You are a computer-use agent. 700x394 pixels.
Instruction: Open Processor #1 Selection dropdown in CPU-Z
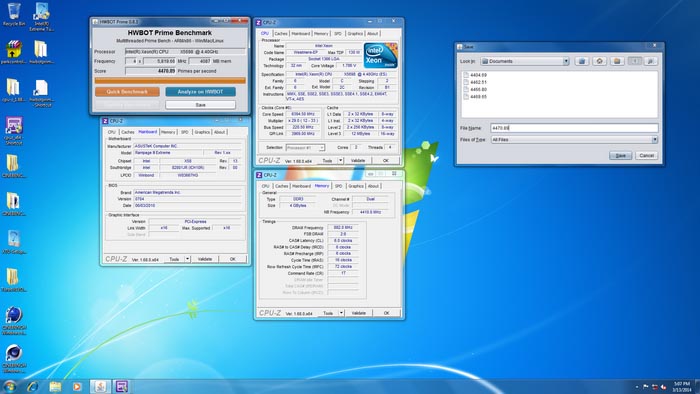[305, 148]
